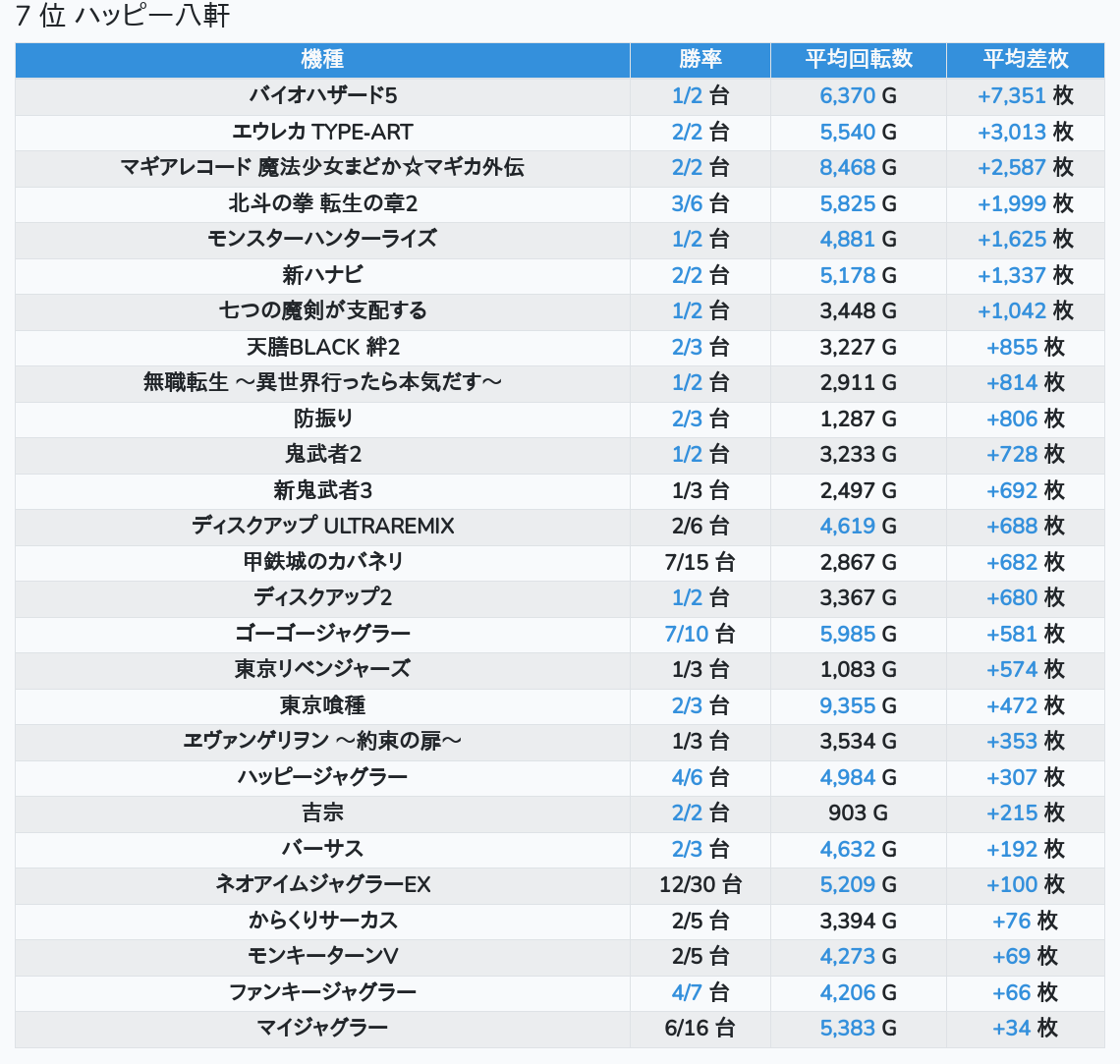Sort by the 平均差枚 column header

(x=1025, y=59)
